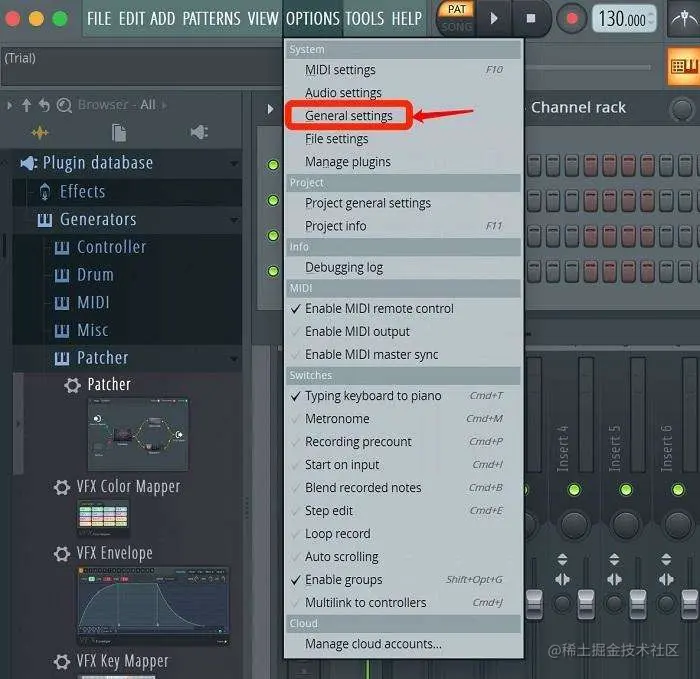This screenshot has height=679, width=700.
Task: Open Project general settings
Action: (403, 203)
